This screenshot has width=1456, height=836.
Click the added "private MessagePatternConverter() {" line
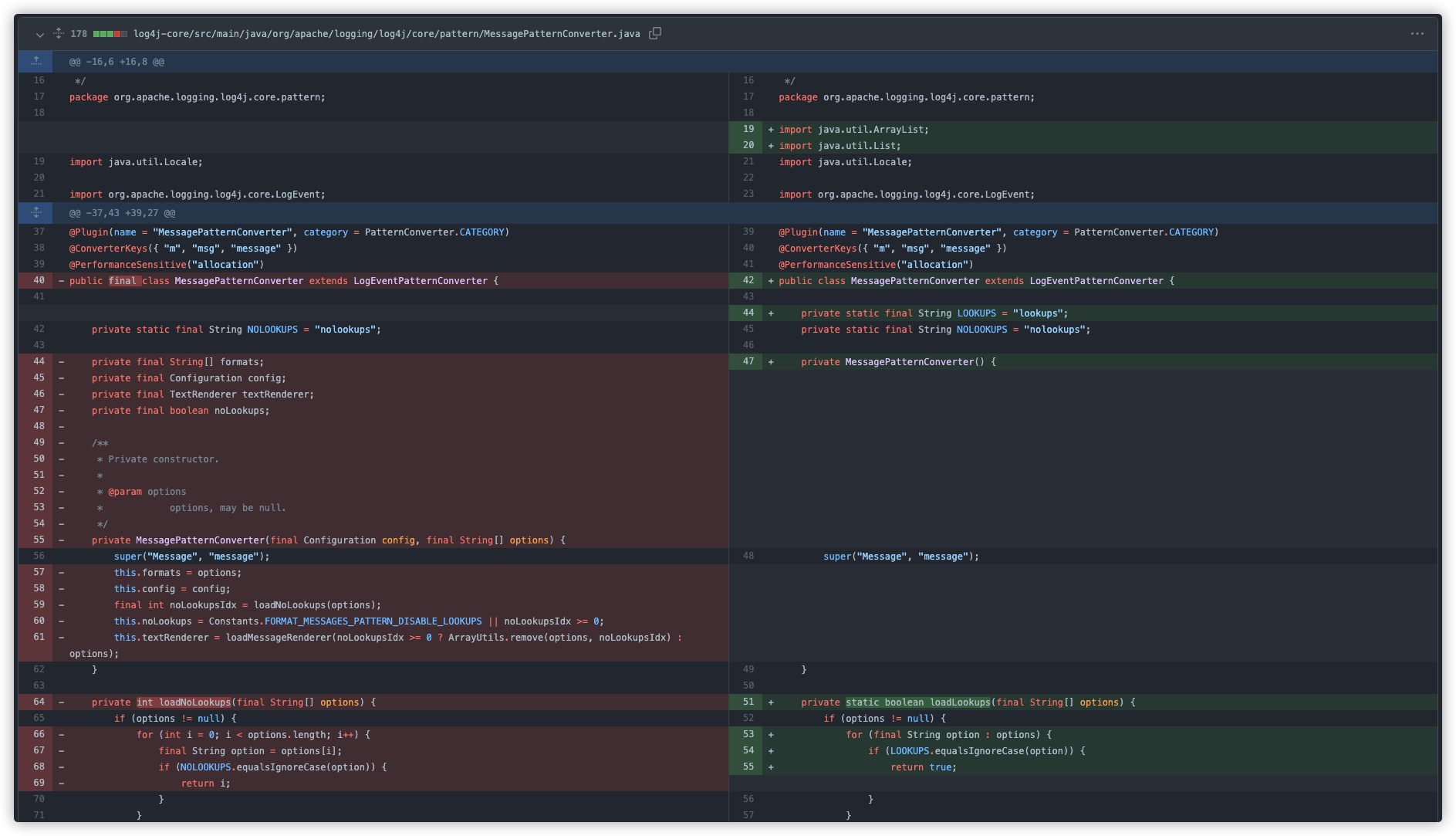pos(898,362)
